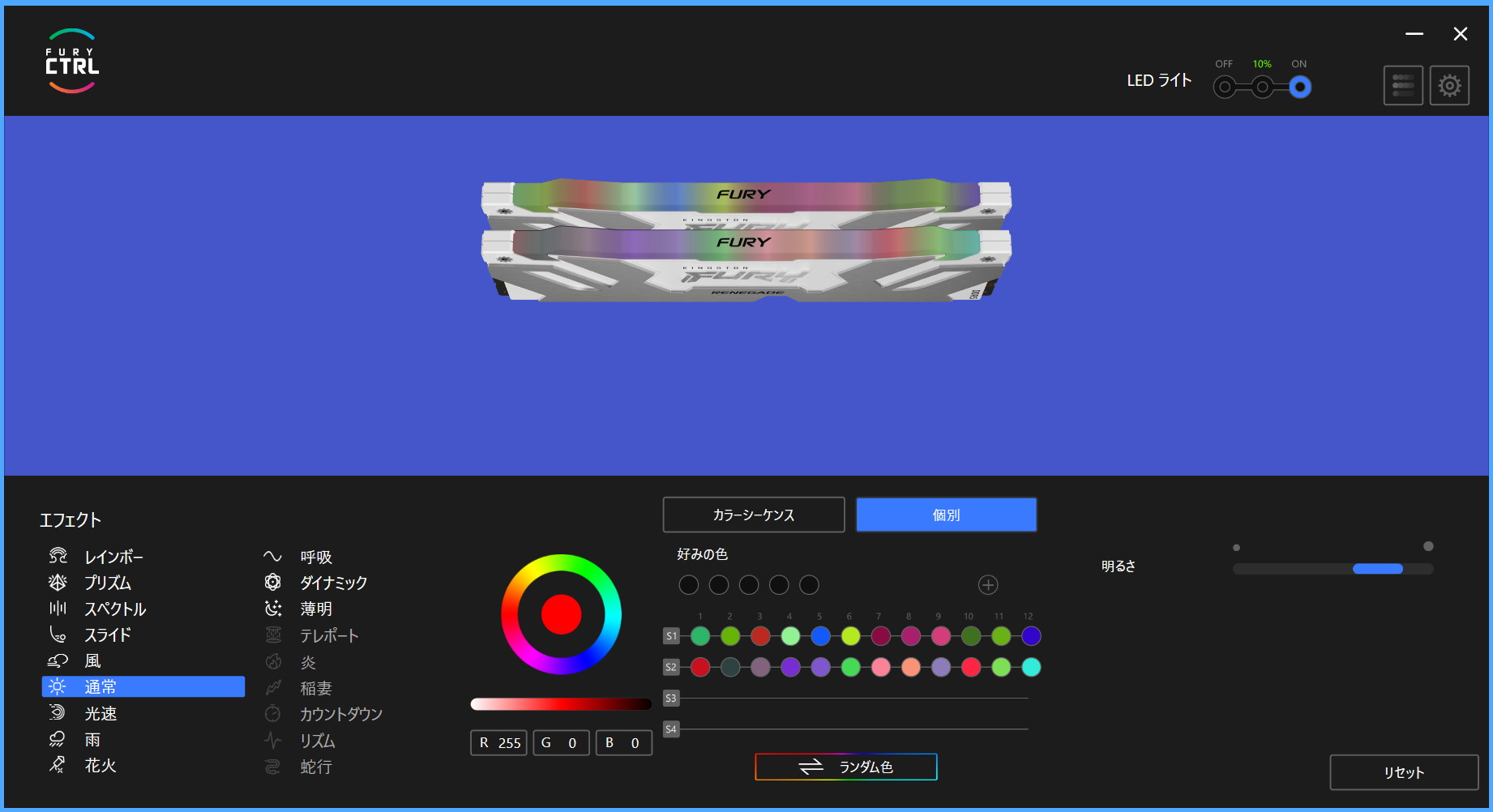Select the 蛇行 effect icon
Screen dimensions: 1493x812
point(273,766)
